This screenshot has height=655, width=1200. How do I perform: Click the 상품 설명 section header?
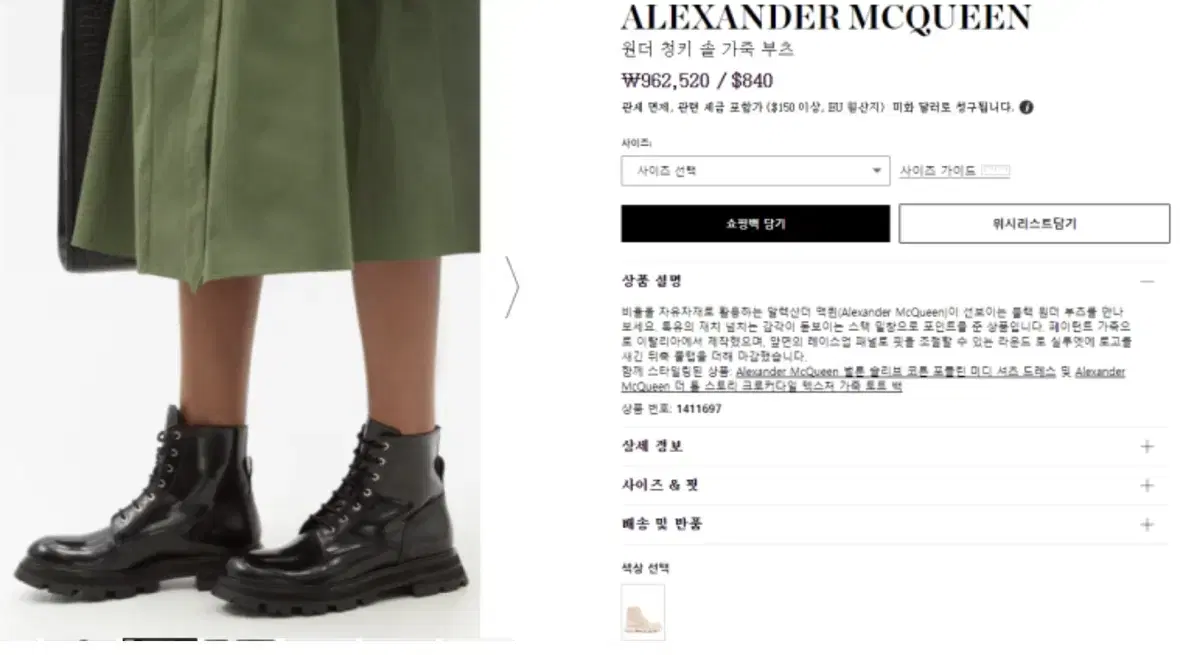click(x=651, y=282)
